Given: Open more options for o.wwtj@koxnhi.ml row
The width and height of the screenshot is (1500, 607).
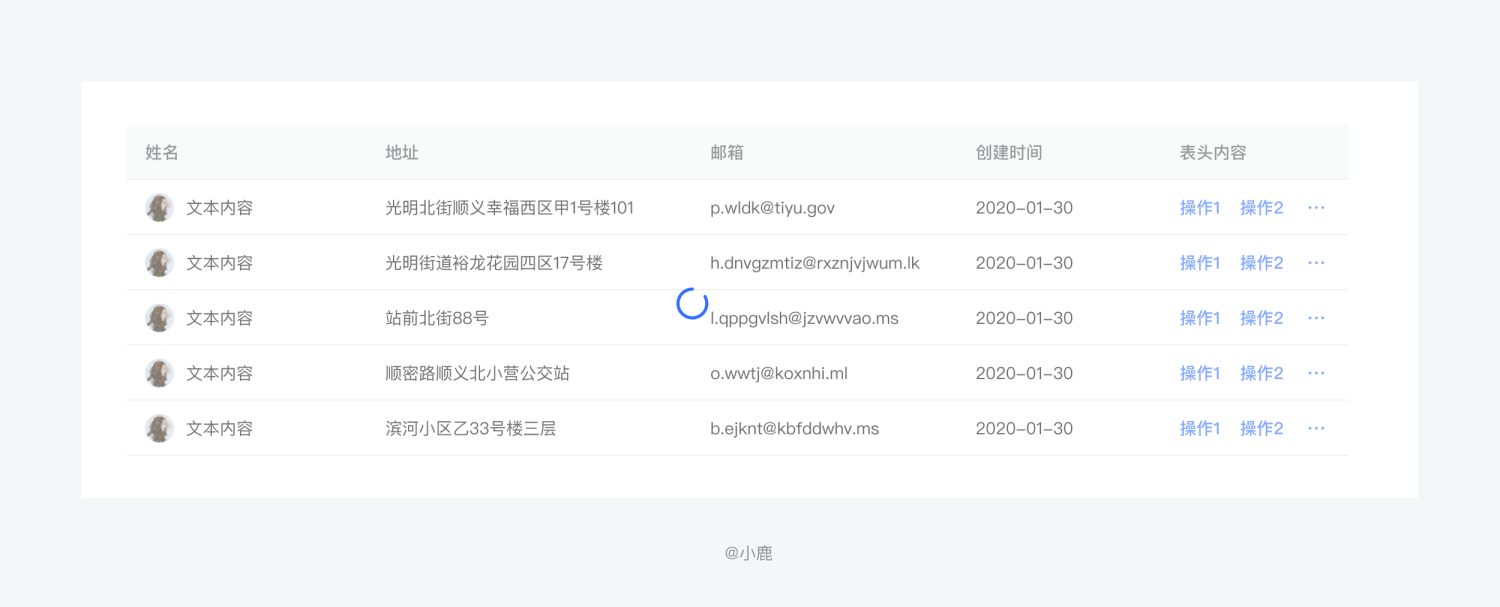Looking at the screenshot, I should click(1316, 373).
